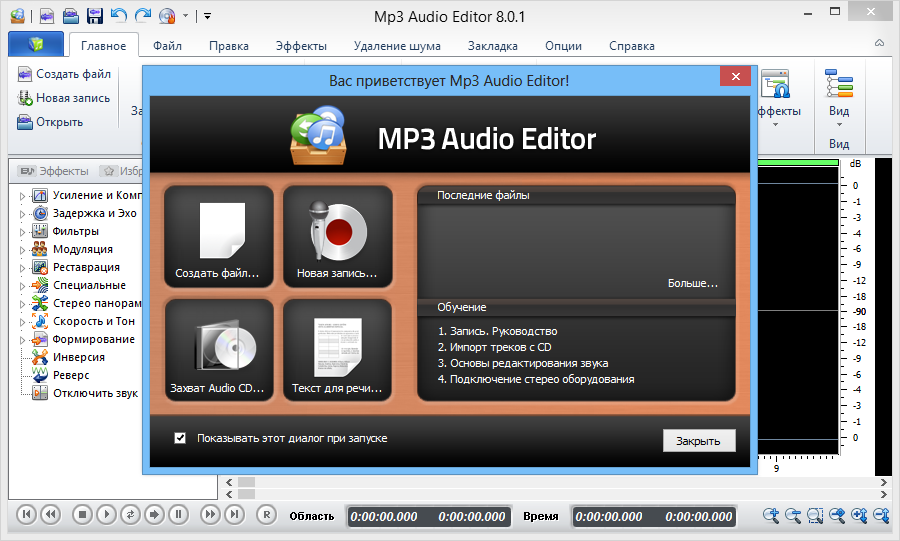Click the undo arrow icon
The width and height of the screenshot is (900, 541).
point(118,15)
